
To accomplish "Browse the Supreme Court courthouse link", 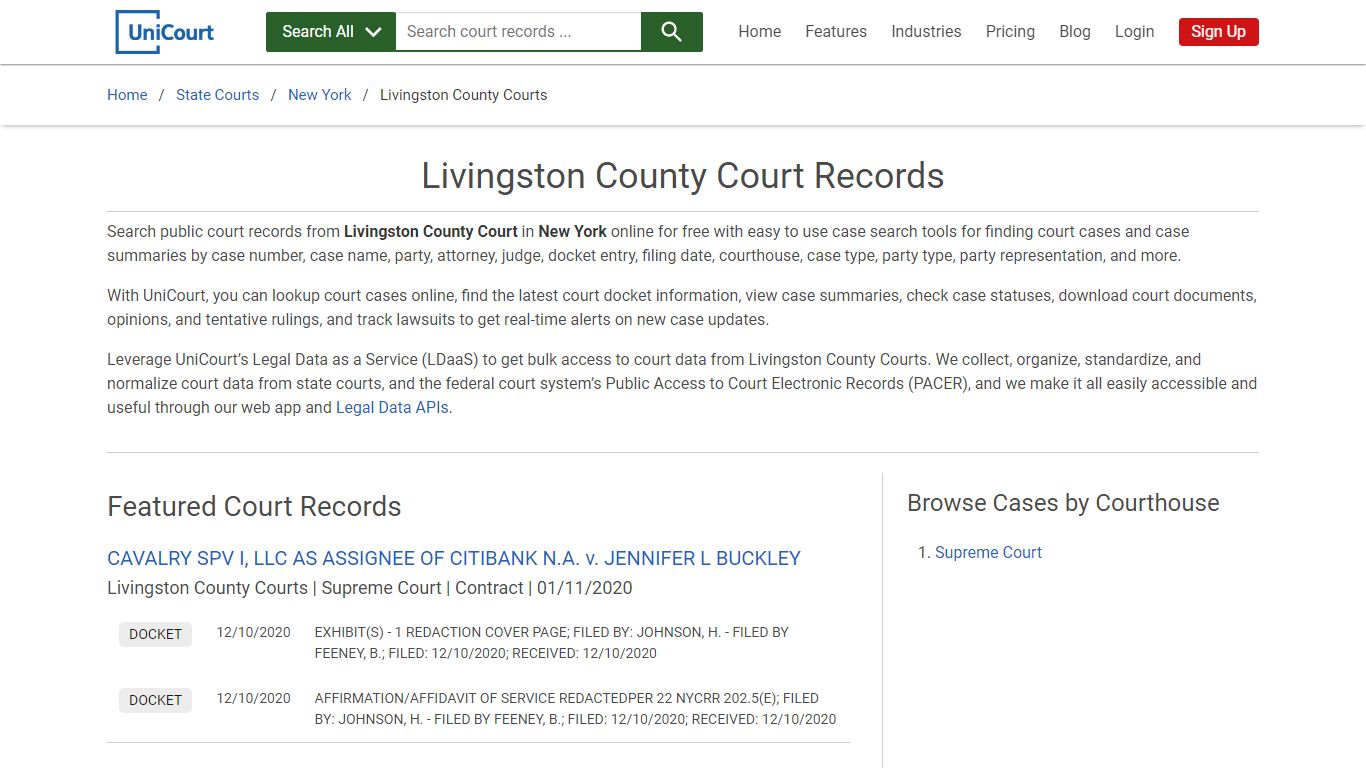I will 988,553.
